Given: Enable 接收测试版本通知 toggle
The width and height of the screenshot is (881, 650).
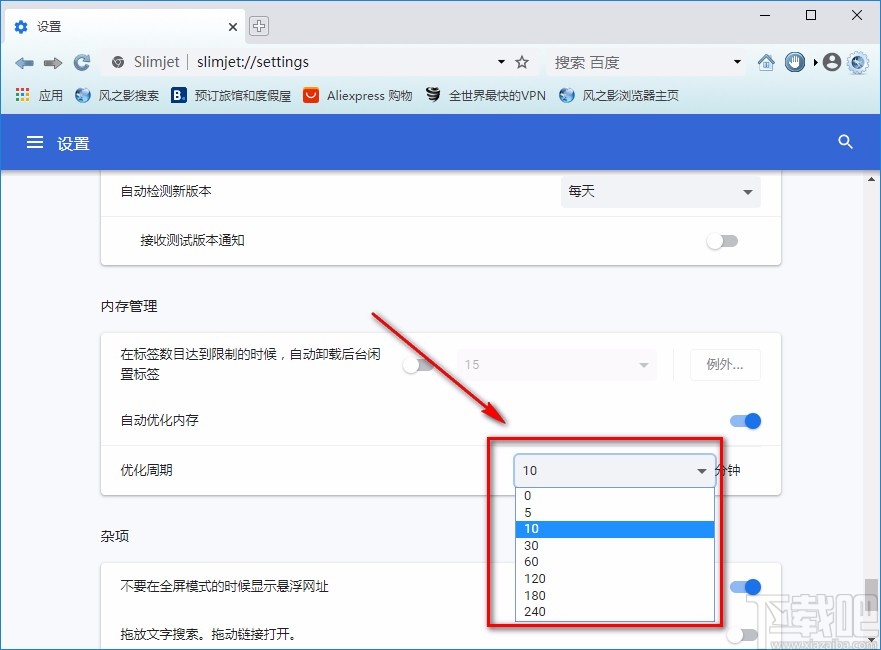Looking at the screenshot, I should point(722,241).
